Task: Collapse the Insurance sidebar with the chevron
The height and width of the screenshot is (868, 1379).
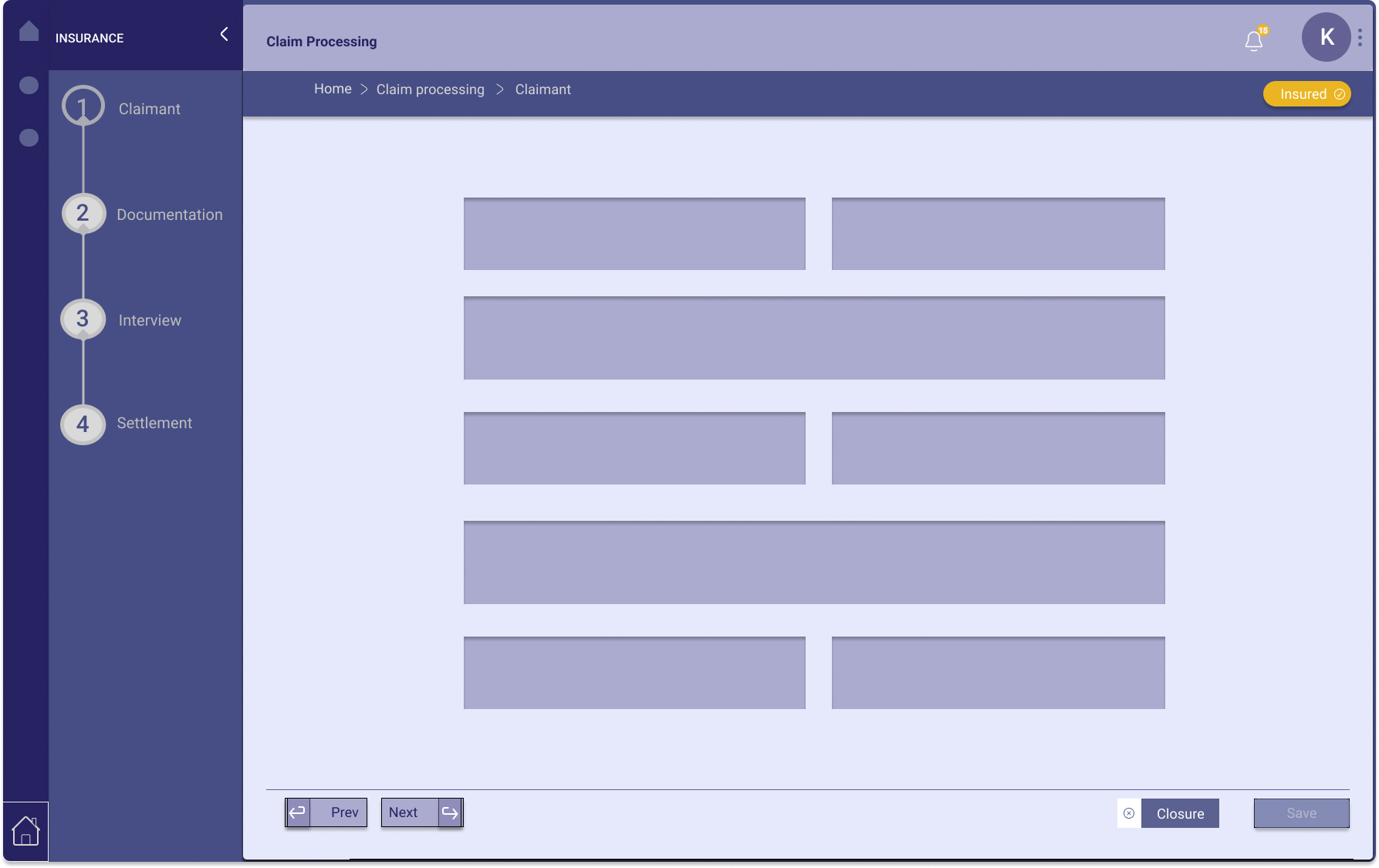Action: coord(224,34)
